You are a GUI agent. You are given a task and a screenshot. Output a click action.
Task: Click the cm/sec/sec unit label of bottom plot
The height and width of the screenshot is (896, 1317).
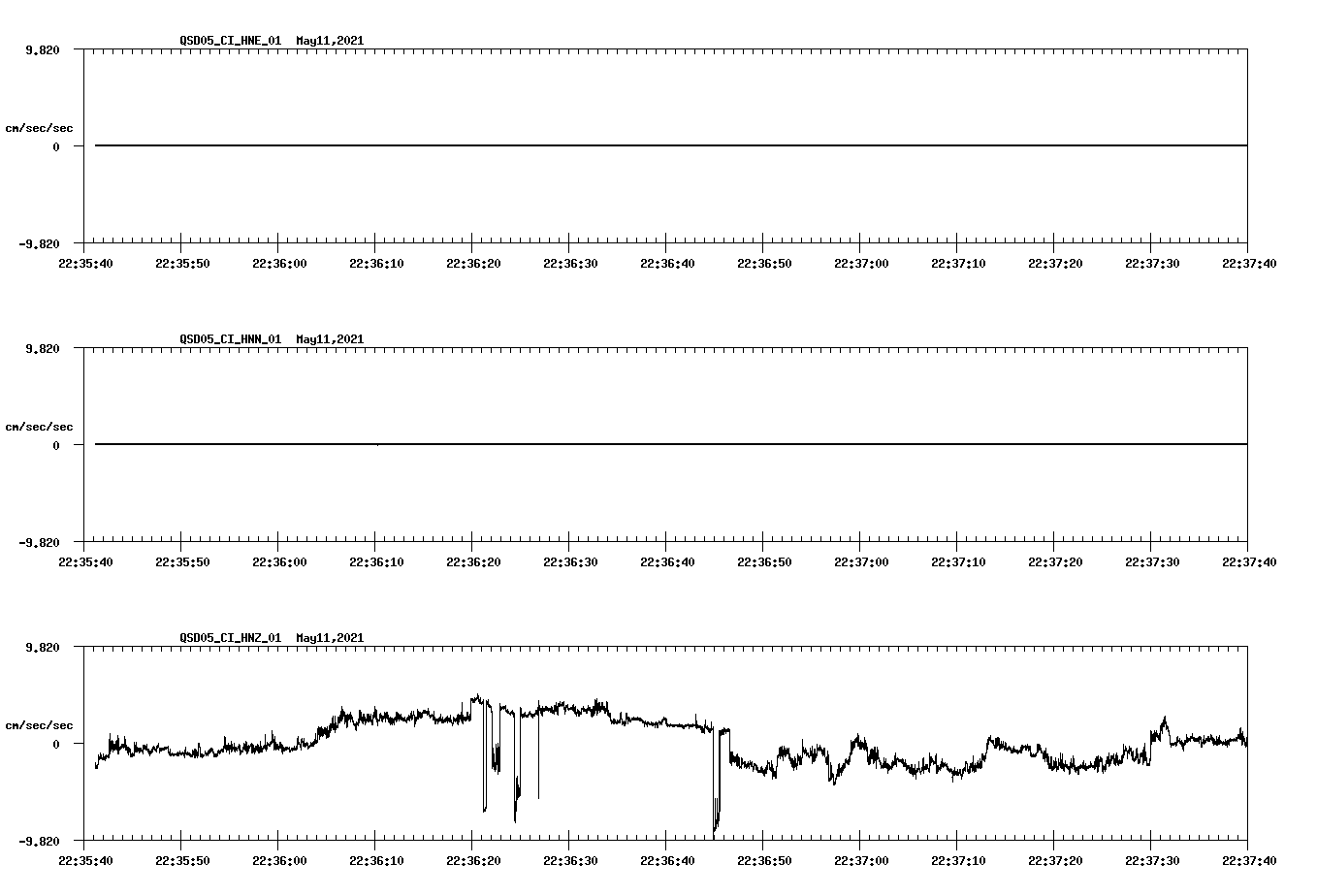39,723
